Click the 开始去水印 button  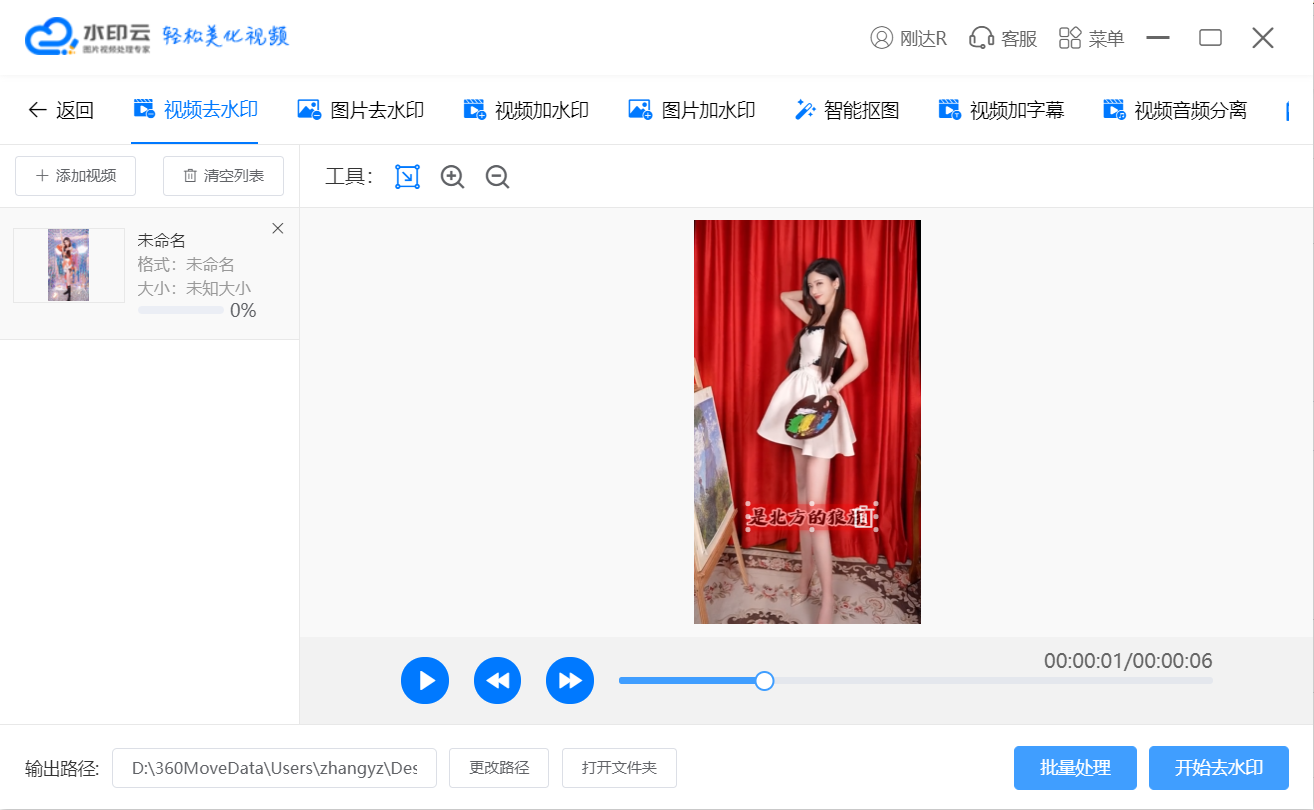tap(1219, 768)
